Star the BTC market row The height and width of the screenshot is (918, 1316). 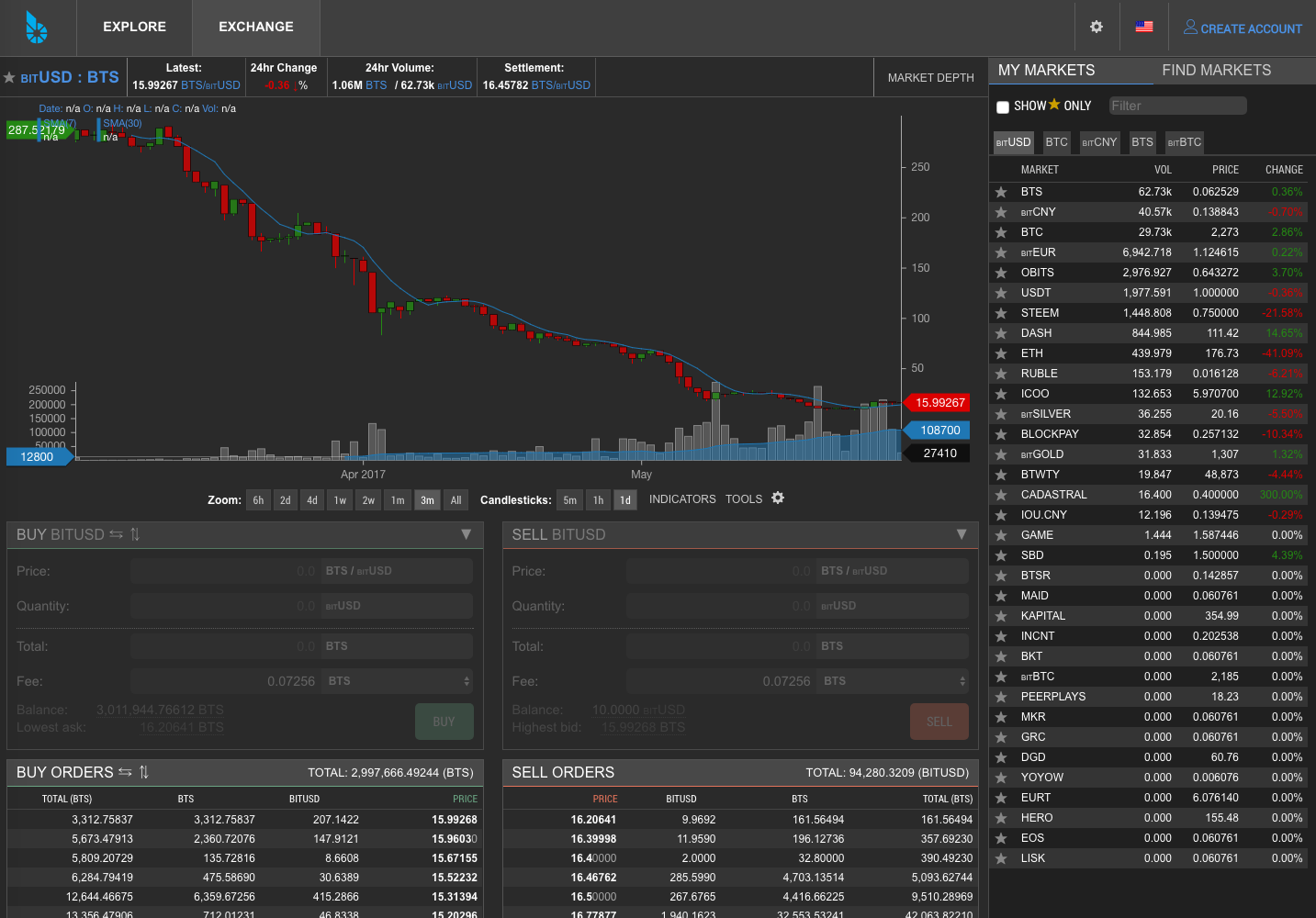coord(1001,232)
